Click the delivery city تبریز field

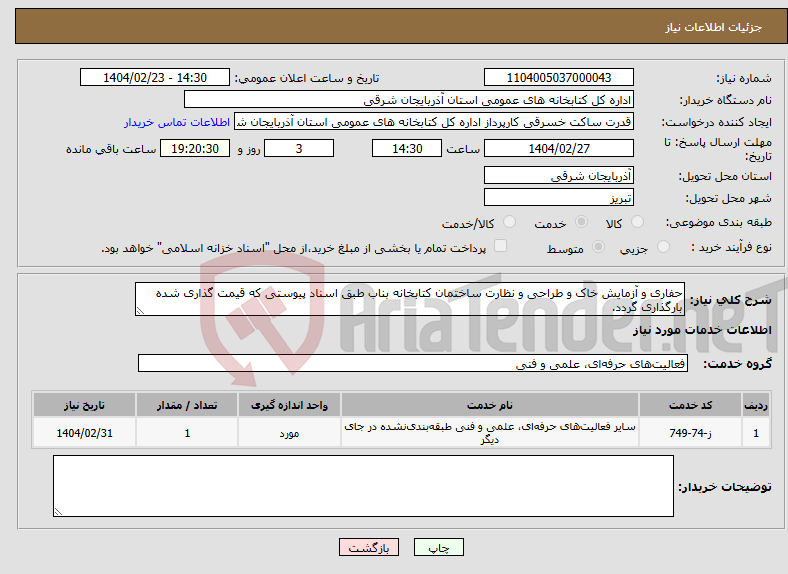point(558,198)
